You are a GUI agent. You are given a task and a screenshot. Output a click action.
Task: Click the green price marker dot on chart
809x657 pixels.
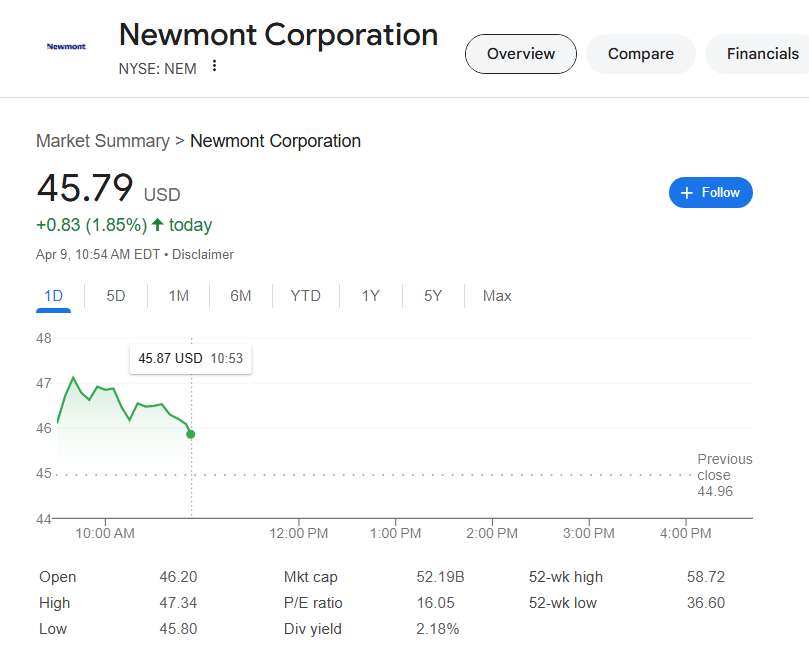(191, 434)
